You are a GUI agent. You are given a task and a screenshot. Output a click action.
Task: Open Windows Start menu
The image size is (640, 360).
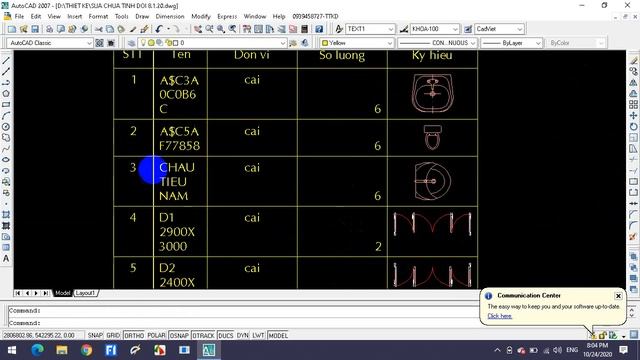coord(12,350)
